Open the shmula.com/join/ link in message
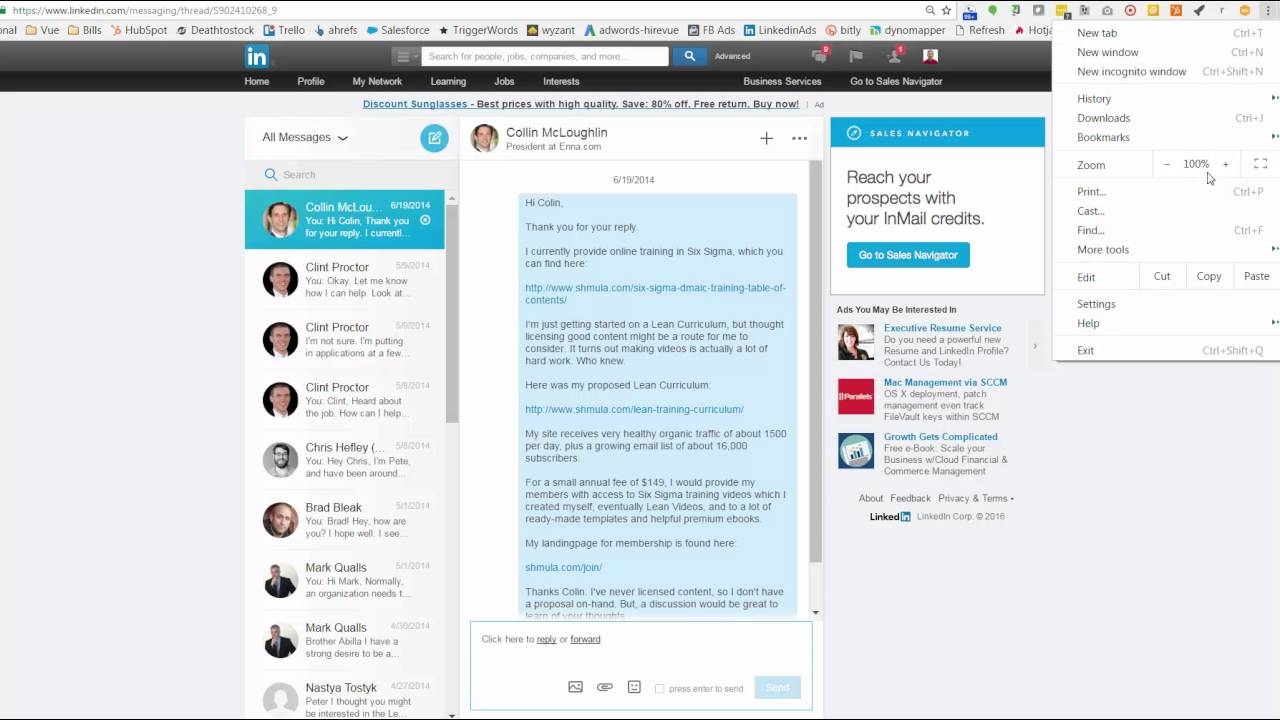This screenshot has height=720, width=1280. pos(563,567)
